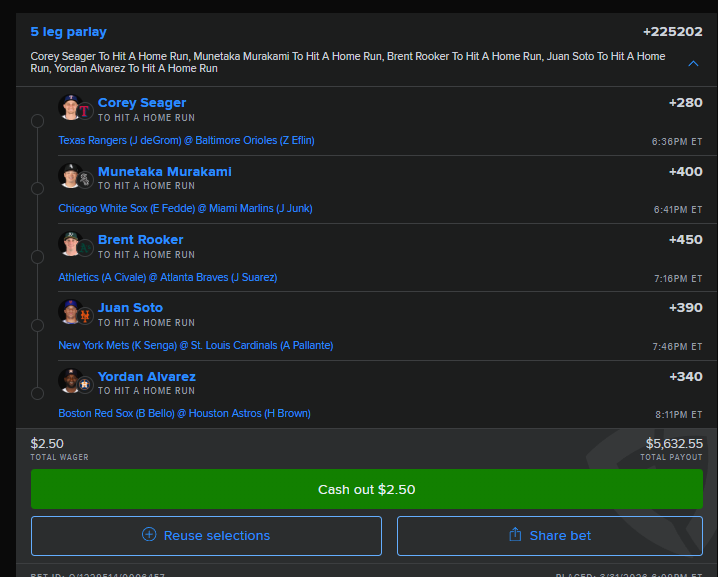Click the $2.50 total wager amount
718x577 pixels.
pyautogui.click(x=47, y=444)
